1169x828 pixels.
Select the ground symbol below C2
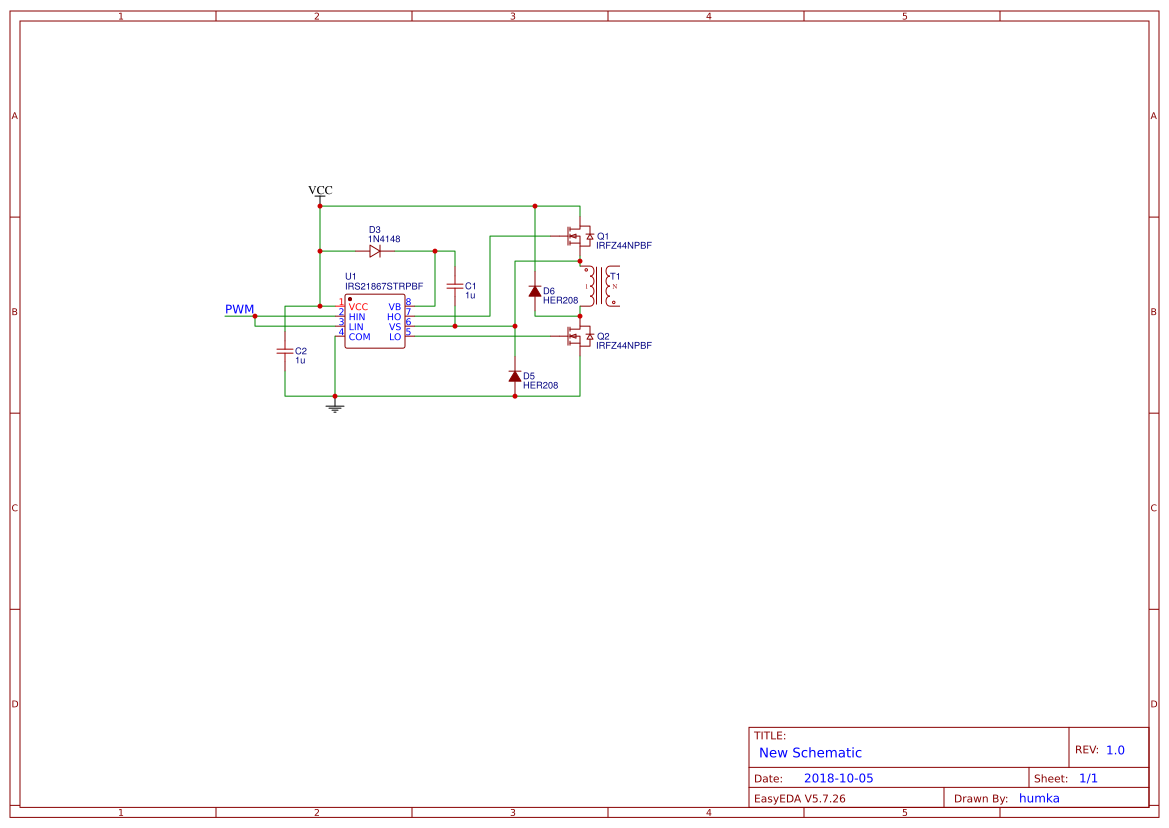pyautogui.click(x=333, y=407)
